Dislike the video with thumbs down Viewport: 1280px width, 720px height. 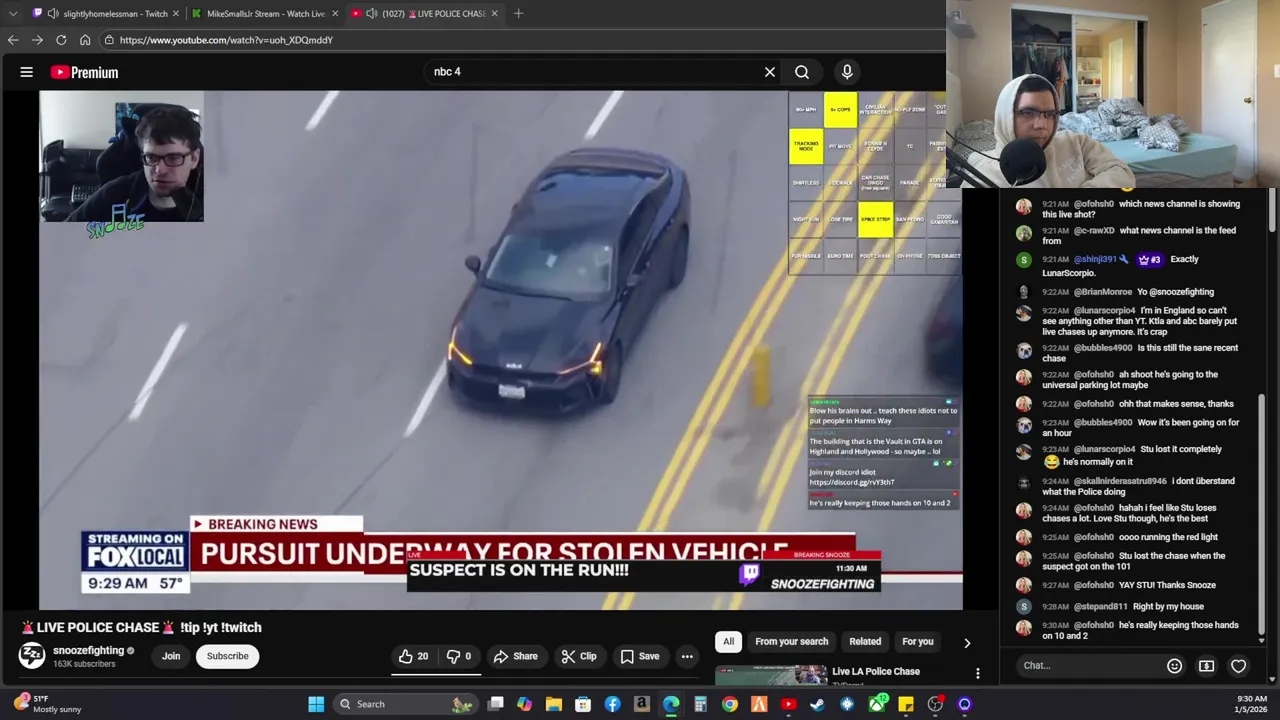[x=459, y=656]
